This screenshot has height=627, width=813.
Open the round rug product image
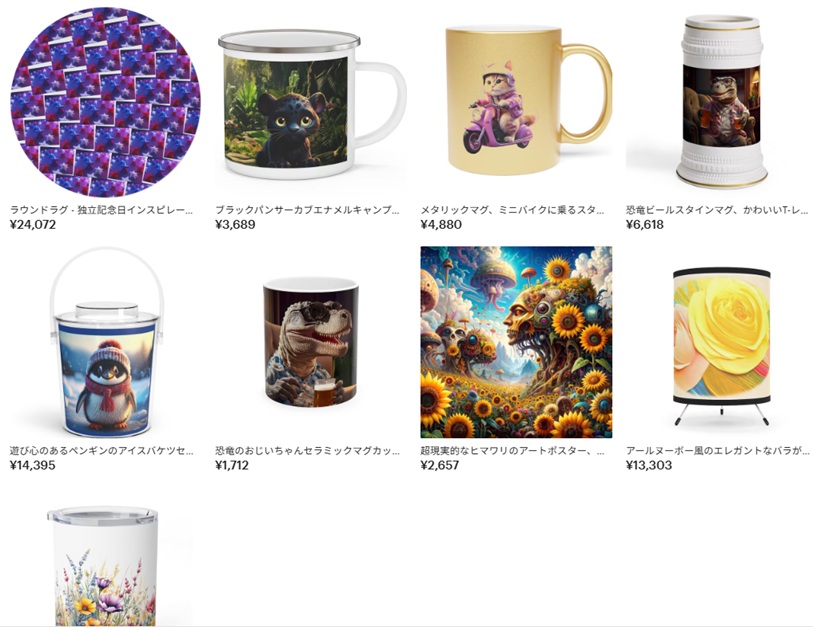click(105, 102)
